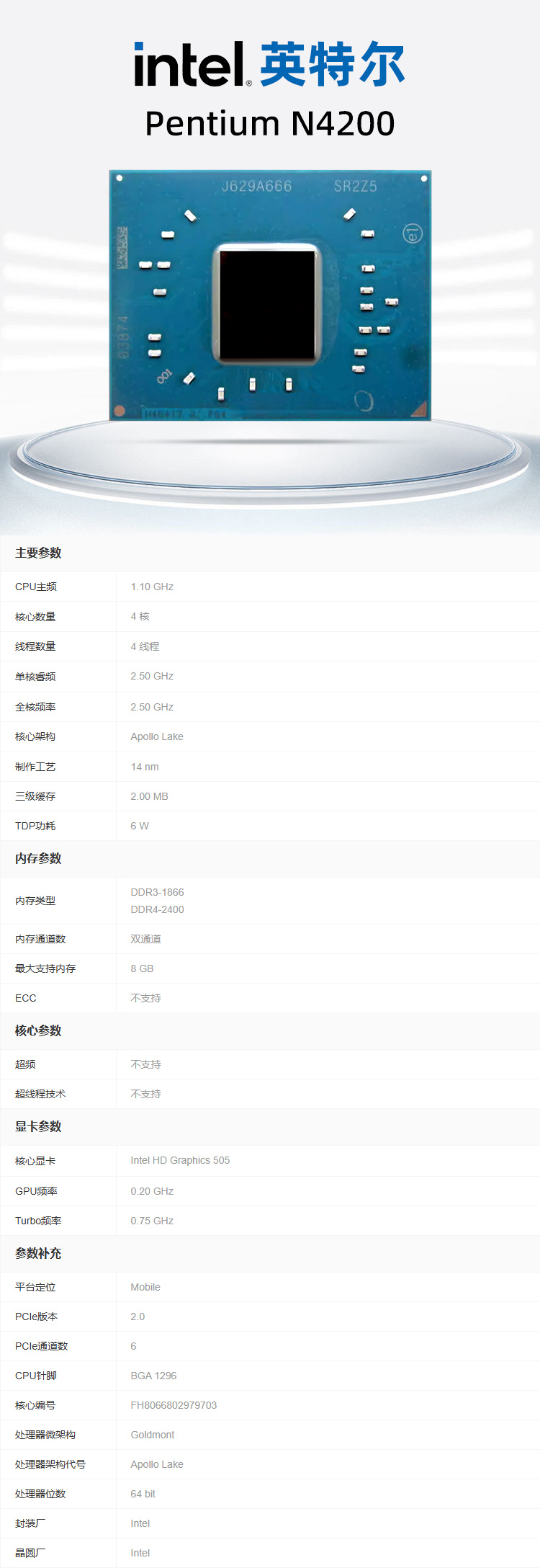Click the ECC row label
Viewport: 540px width, 1568px height.
click(x=25, y=999)
